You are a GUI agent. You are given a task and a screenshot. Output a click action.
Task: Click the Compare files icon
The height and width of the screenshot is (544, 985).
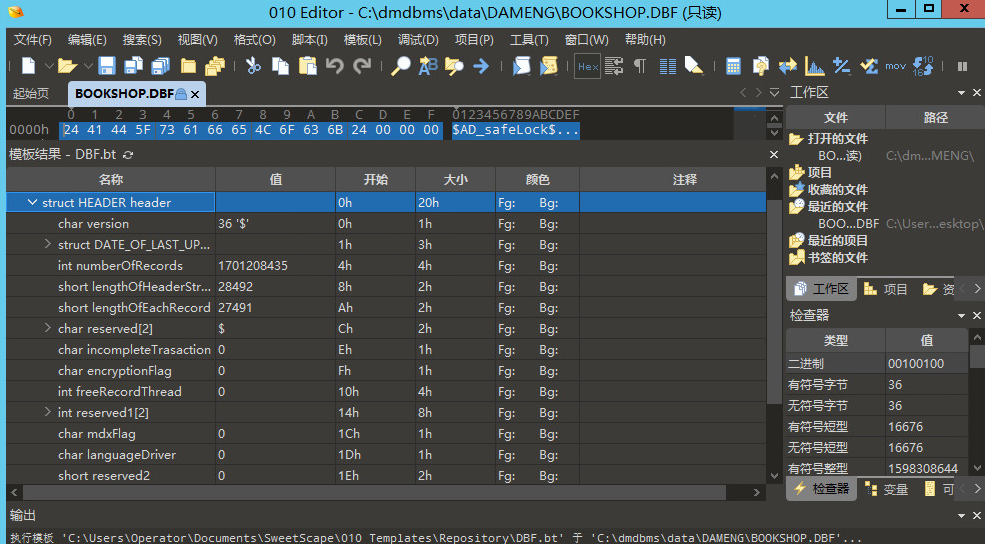point(760,65)
